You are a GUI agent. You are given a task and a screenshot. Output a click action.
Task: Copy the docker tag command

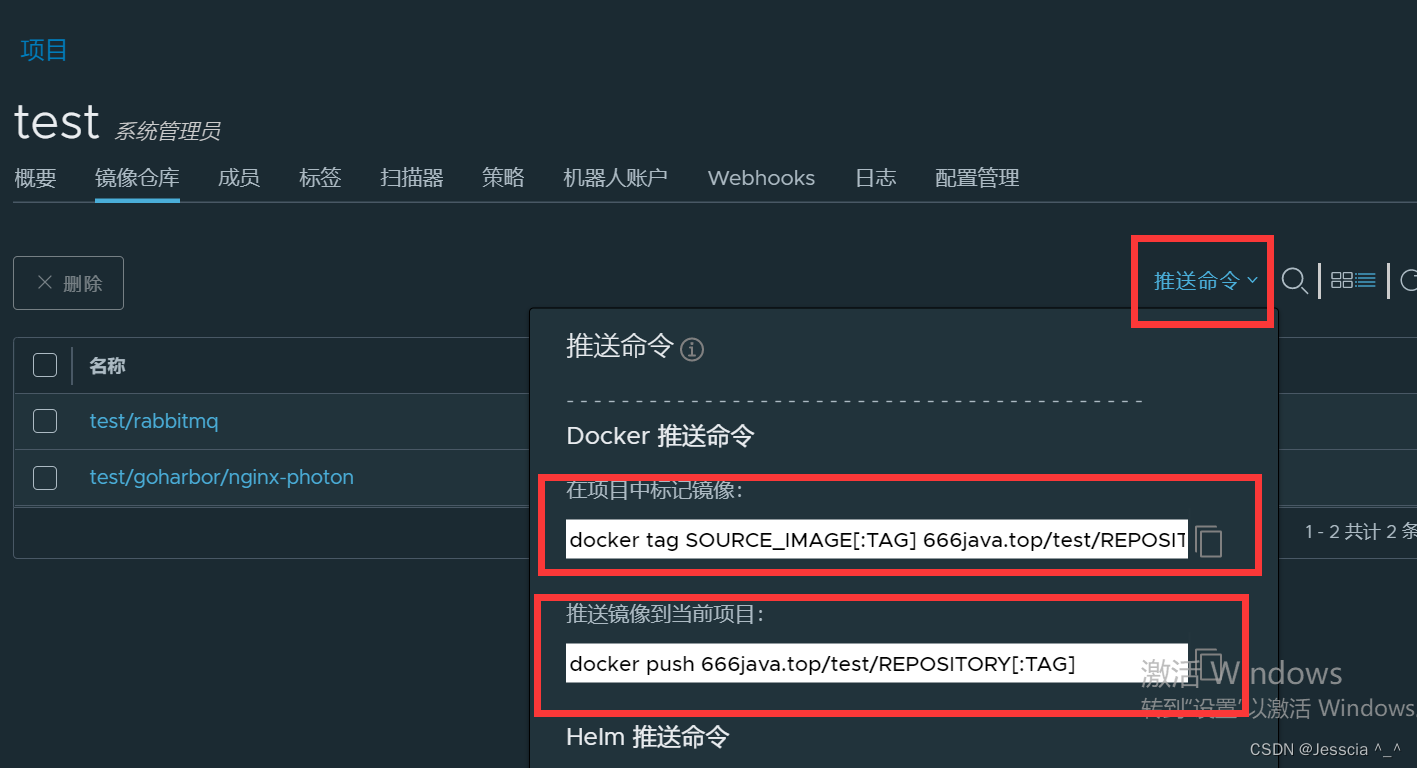click(1208, 541)
